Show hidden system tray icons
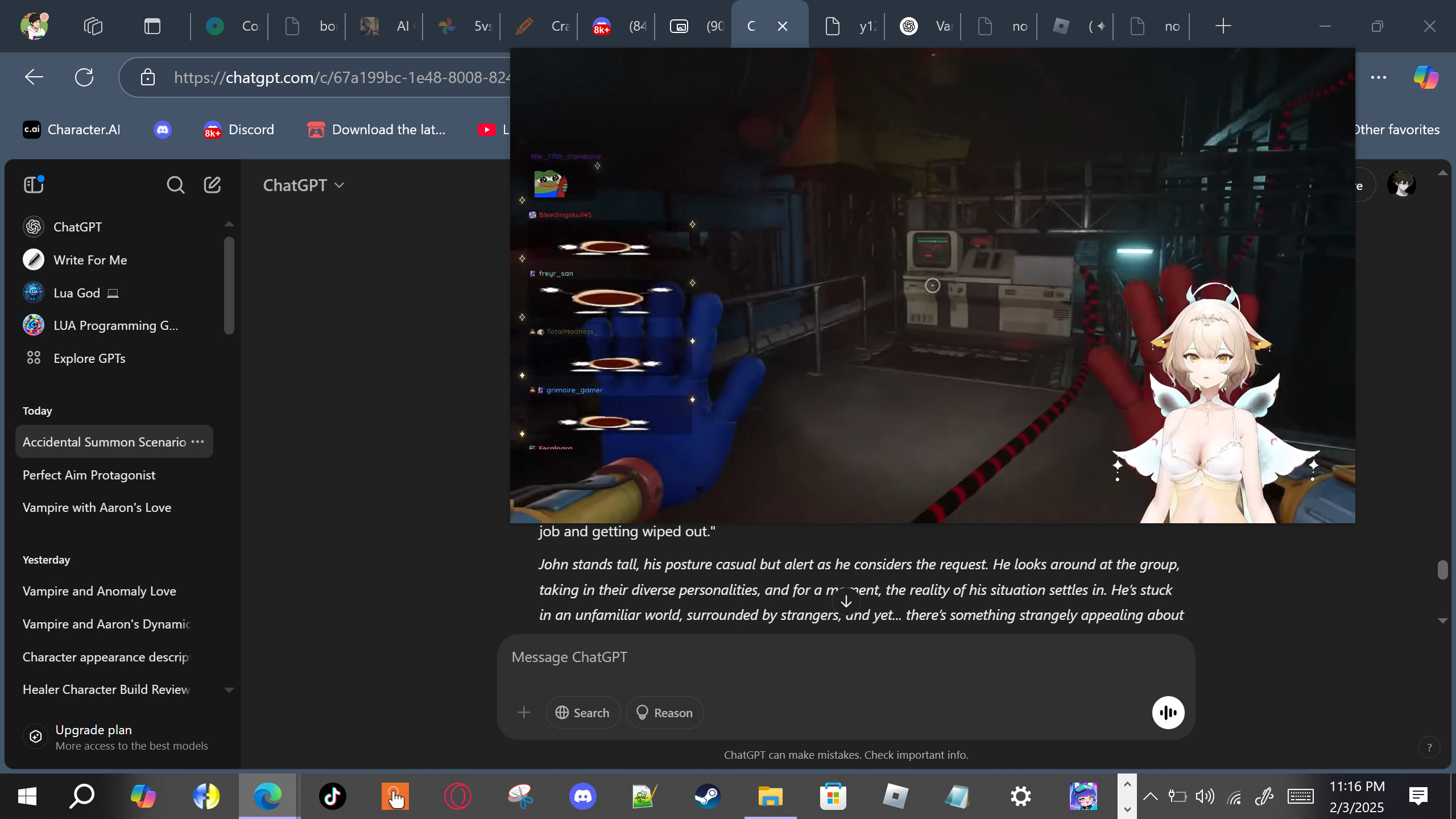The image size is (1456, 819). tap(1150, 796)
